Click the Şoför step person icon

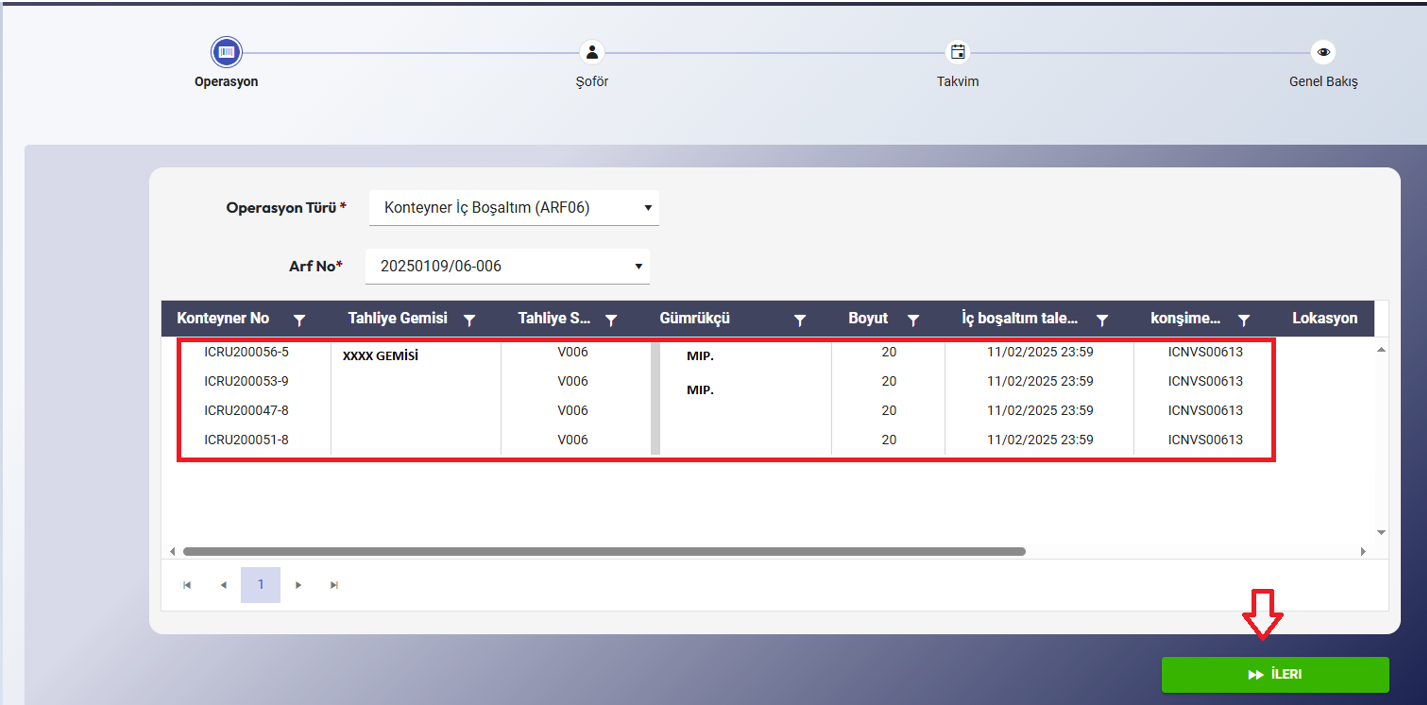pos(592,52)
